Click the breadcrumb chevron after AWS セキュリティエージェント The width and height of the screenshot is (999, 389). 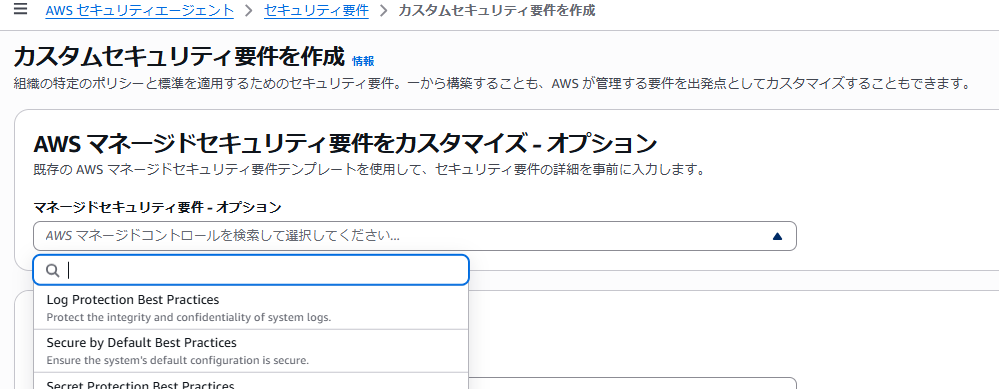point(248,11)
